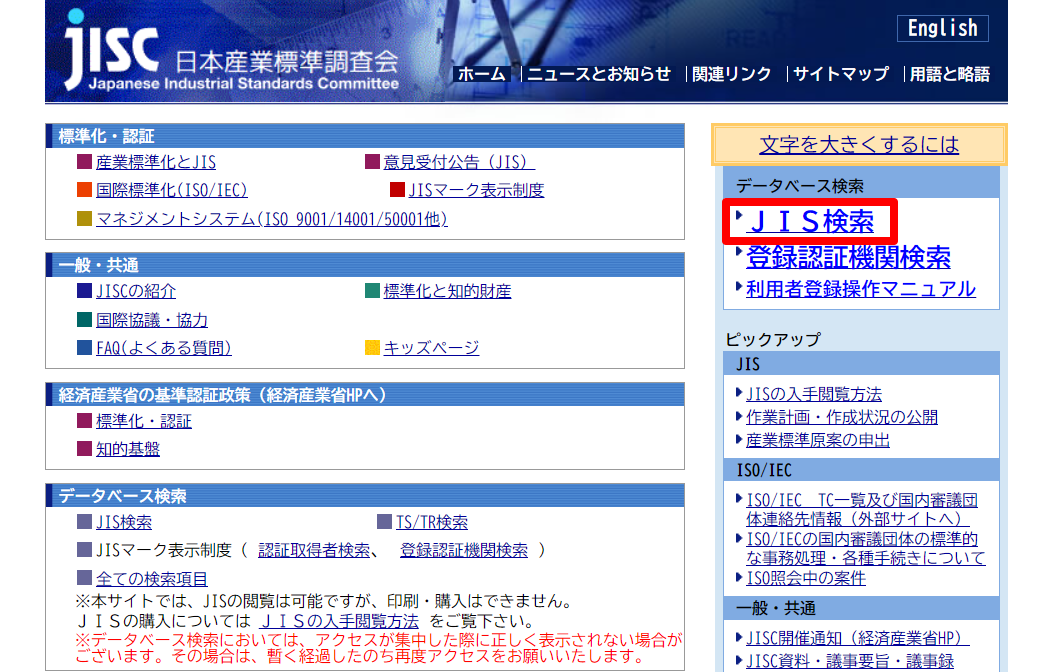
Task: Switch site language to English
Action: tap(942, 29)
